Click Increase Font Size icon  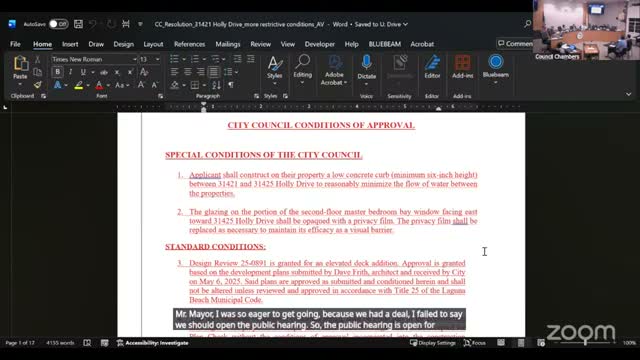(x=141, y=85)
